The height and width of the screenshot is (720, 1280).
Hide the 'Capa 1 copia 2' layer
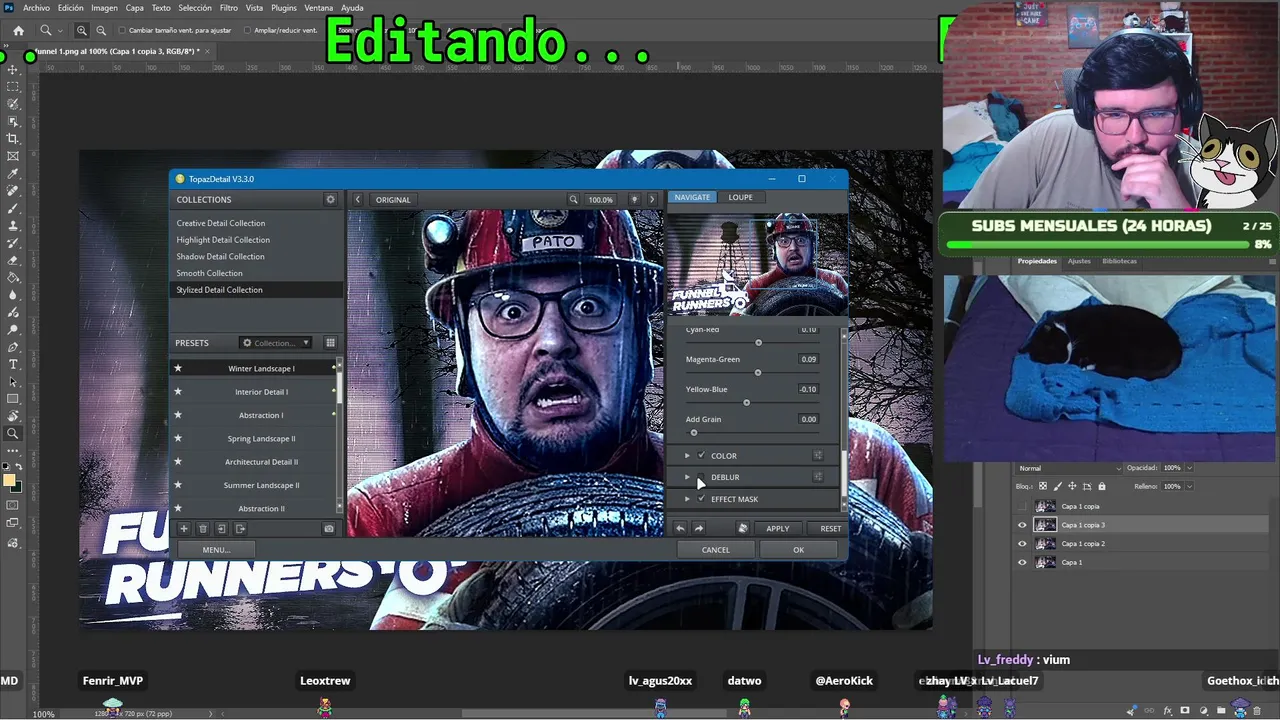click(1022, 544)
